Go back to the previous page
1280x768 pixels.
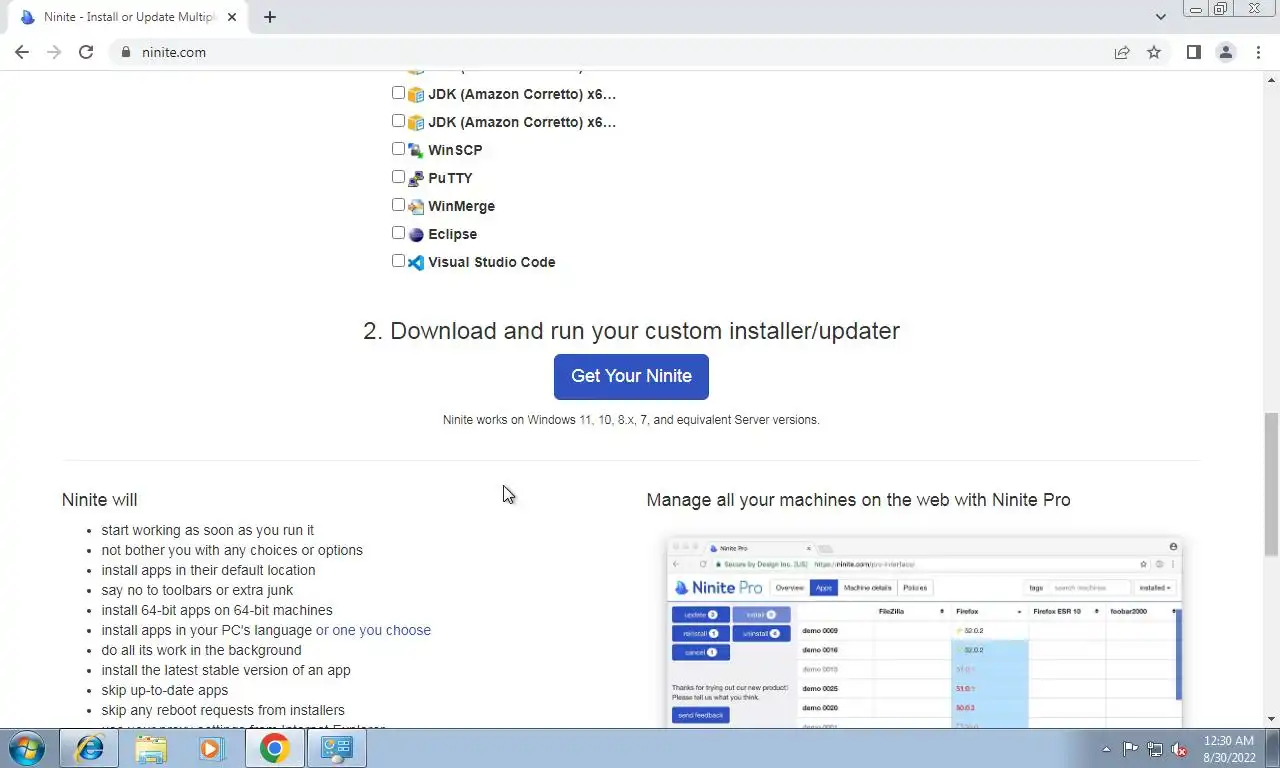(22, 52)
